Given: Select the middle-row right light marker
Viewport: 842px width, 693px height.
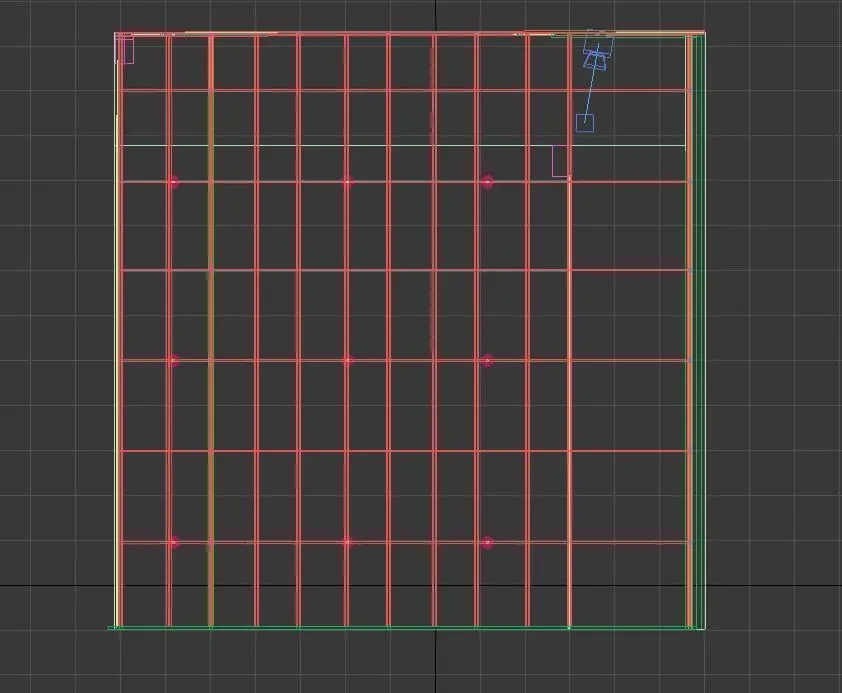Looking at the screenshot, I should 487,361.
